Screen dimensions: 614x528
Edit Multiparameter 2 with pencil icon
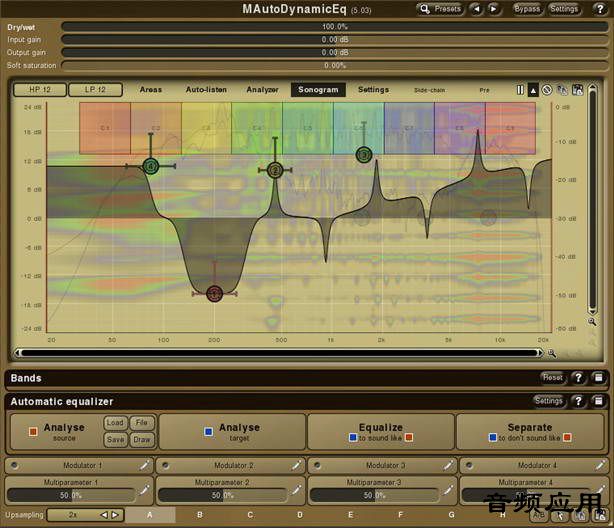296,489
